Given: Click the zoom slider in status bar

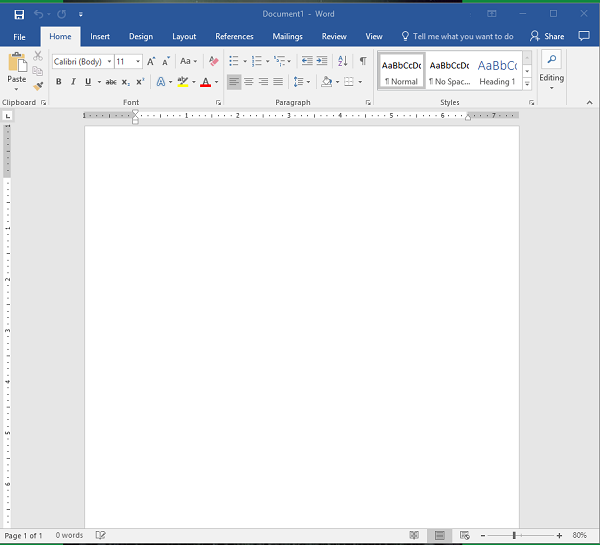Looking at the screenshot, I should (514, 536).
